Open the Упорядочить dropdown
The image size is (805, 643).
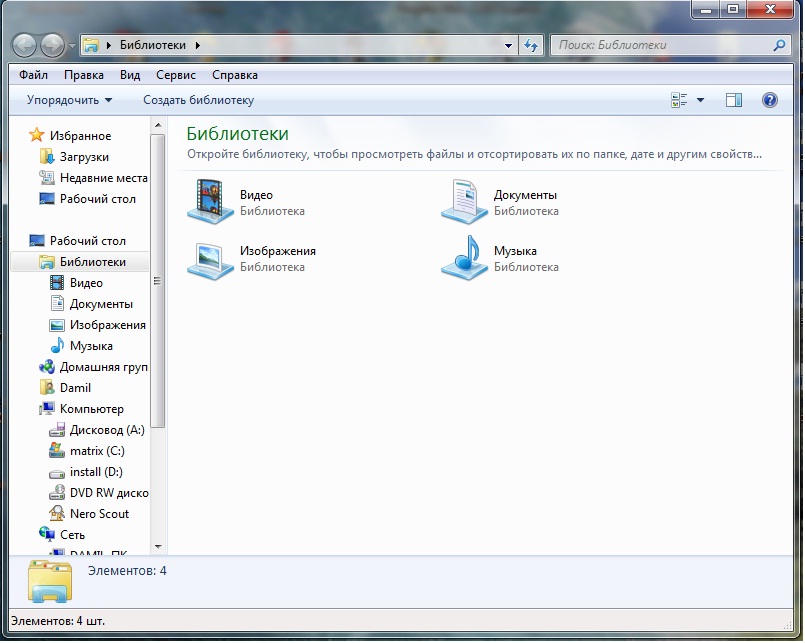[x=69, y=100]
